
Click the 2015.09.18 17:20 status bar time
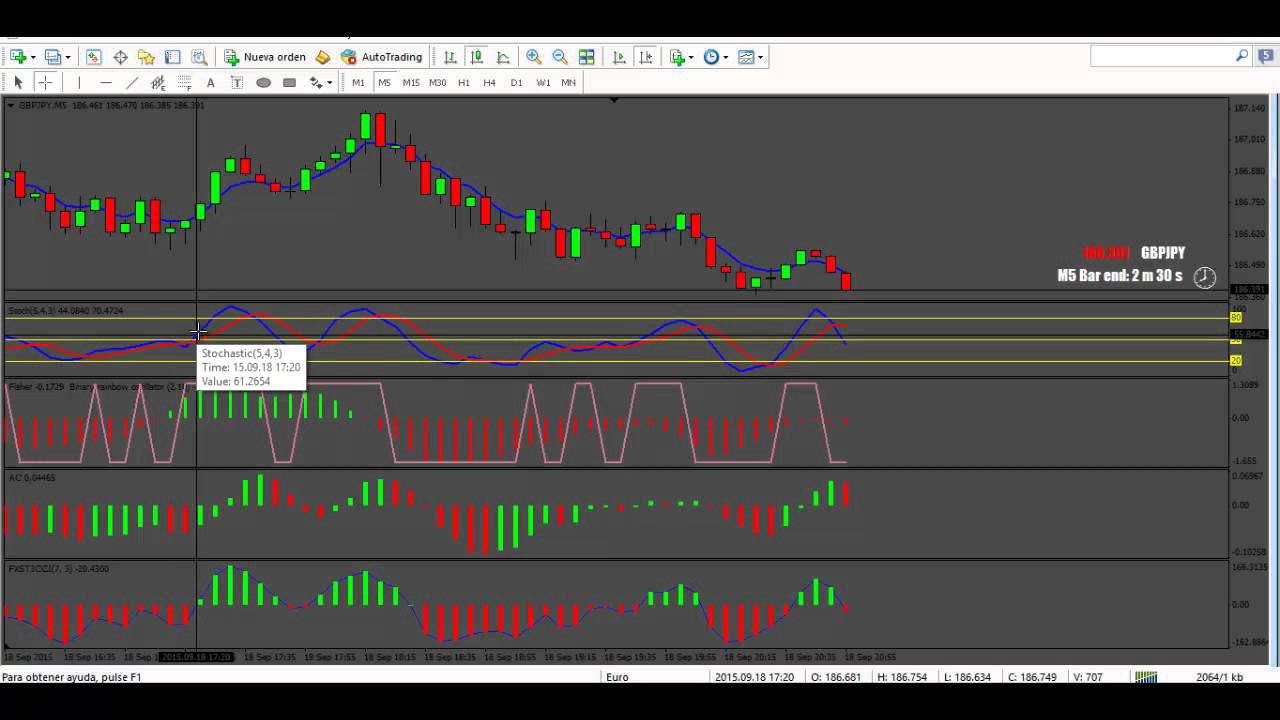point(754,677)
